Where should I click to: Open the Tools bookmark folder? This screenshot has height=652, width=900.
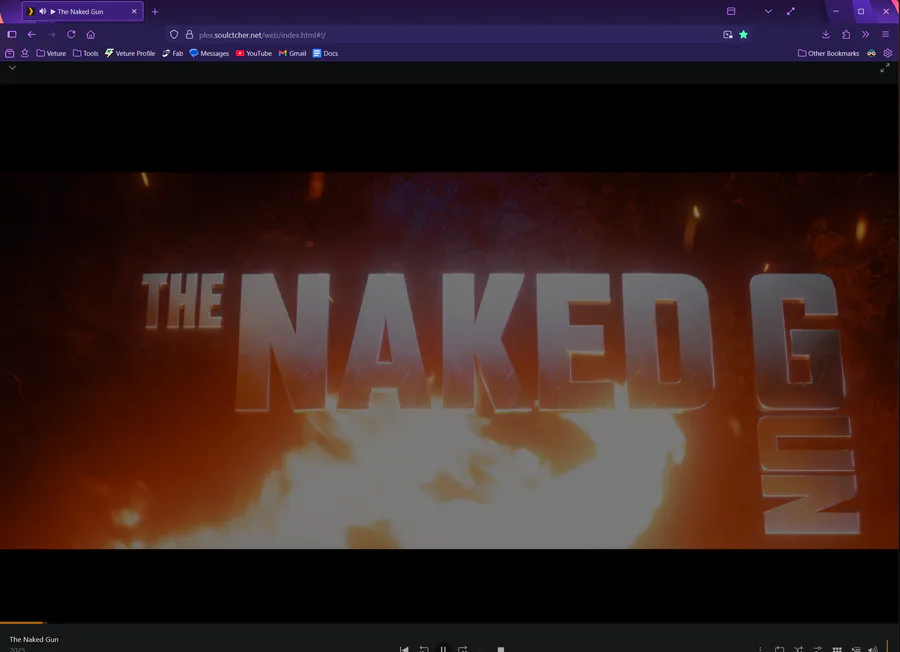86,53
